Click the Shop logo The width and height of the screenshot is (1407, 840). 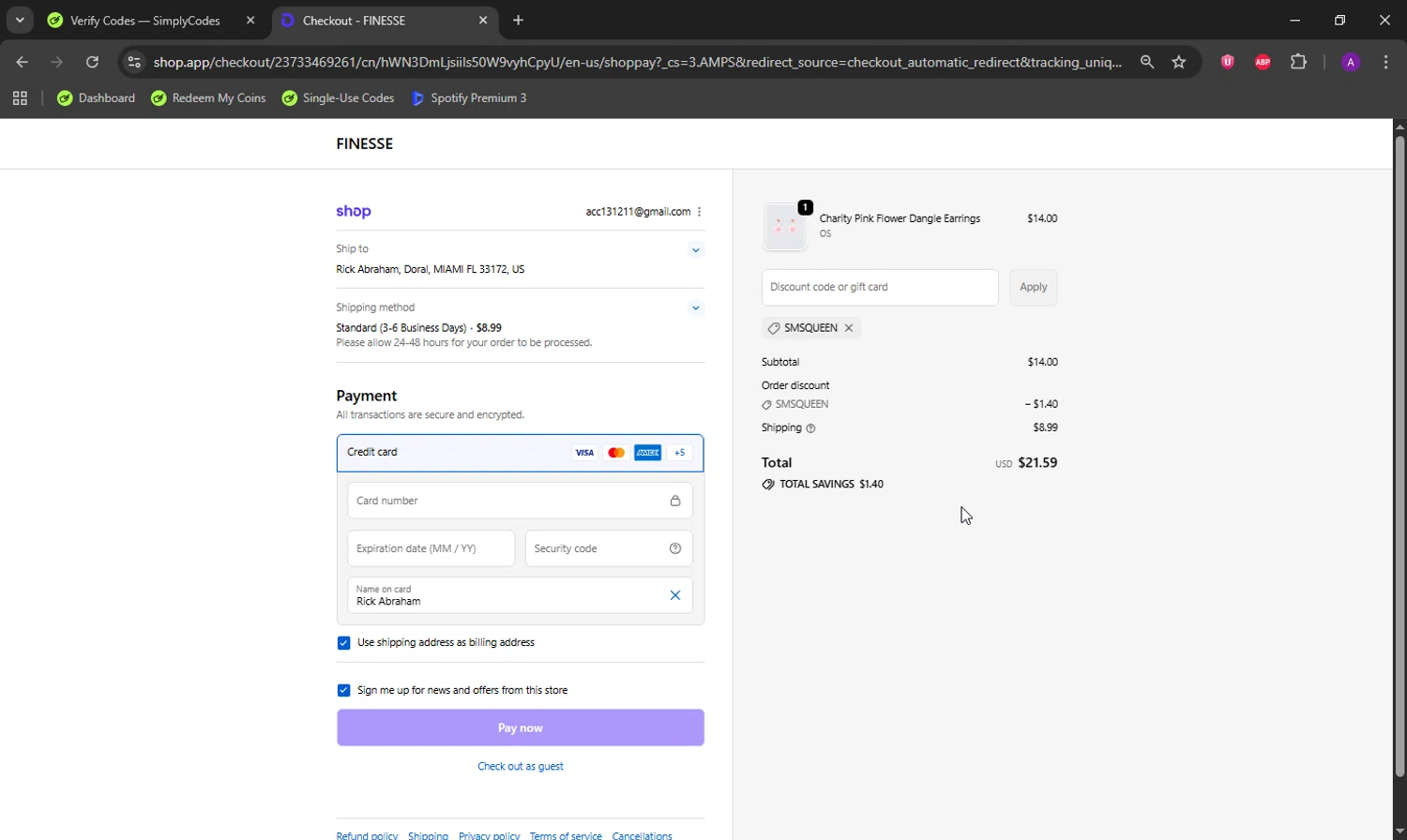[354, 211]
